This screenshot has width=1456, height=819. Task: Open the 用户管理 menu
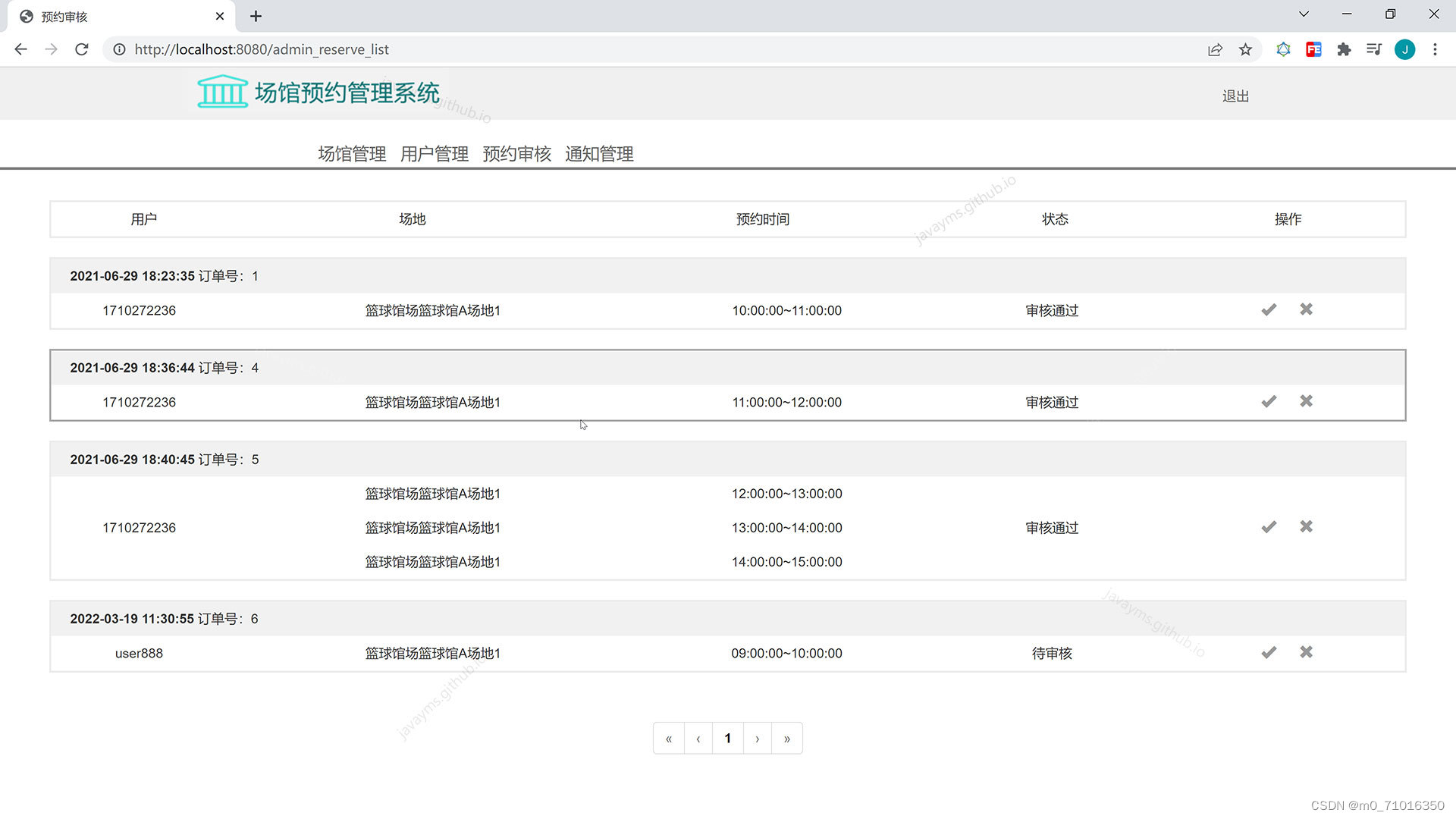click(435, 154)
